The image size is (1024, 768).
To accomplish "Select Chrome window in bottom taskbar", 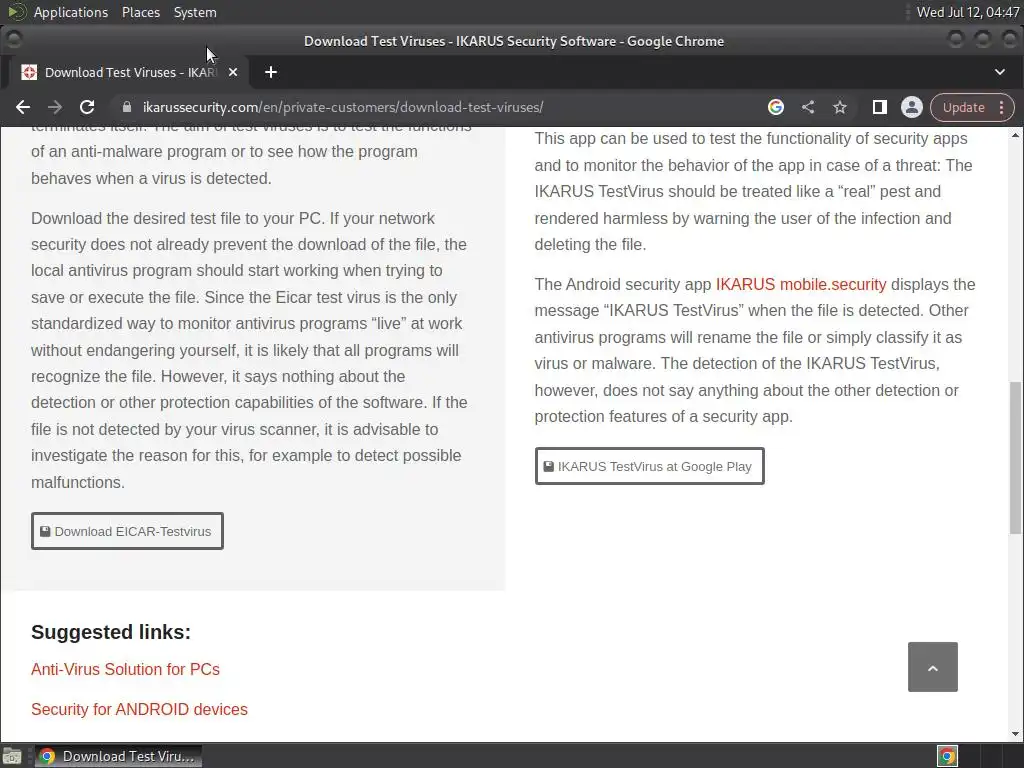I will 118,756.
